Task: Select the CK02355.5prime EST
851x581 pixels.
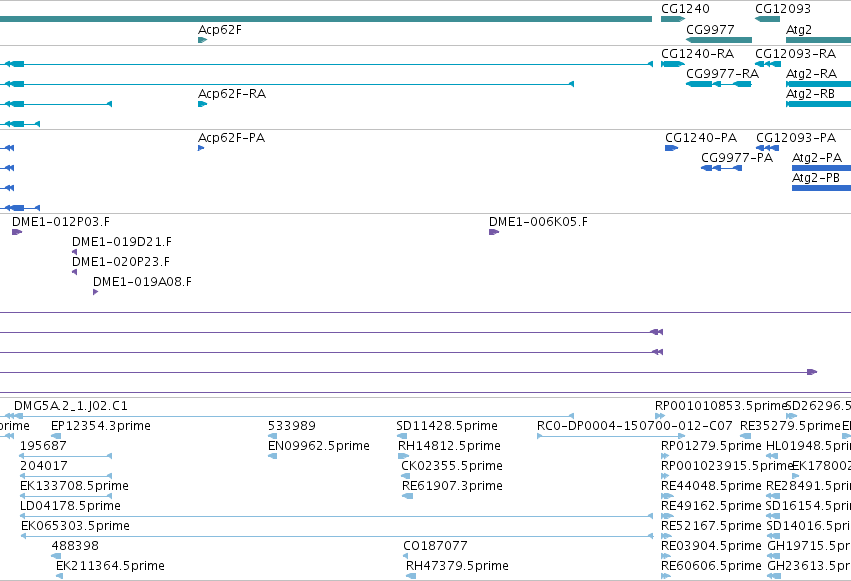Action: tap(405, 476)
